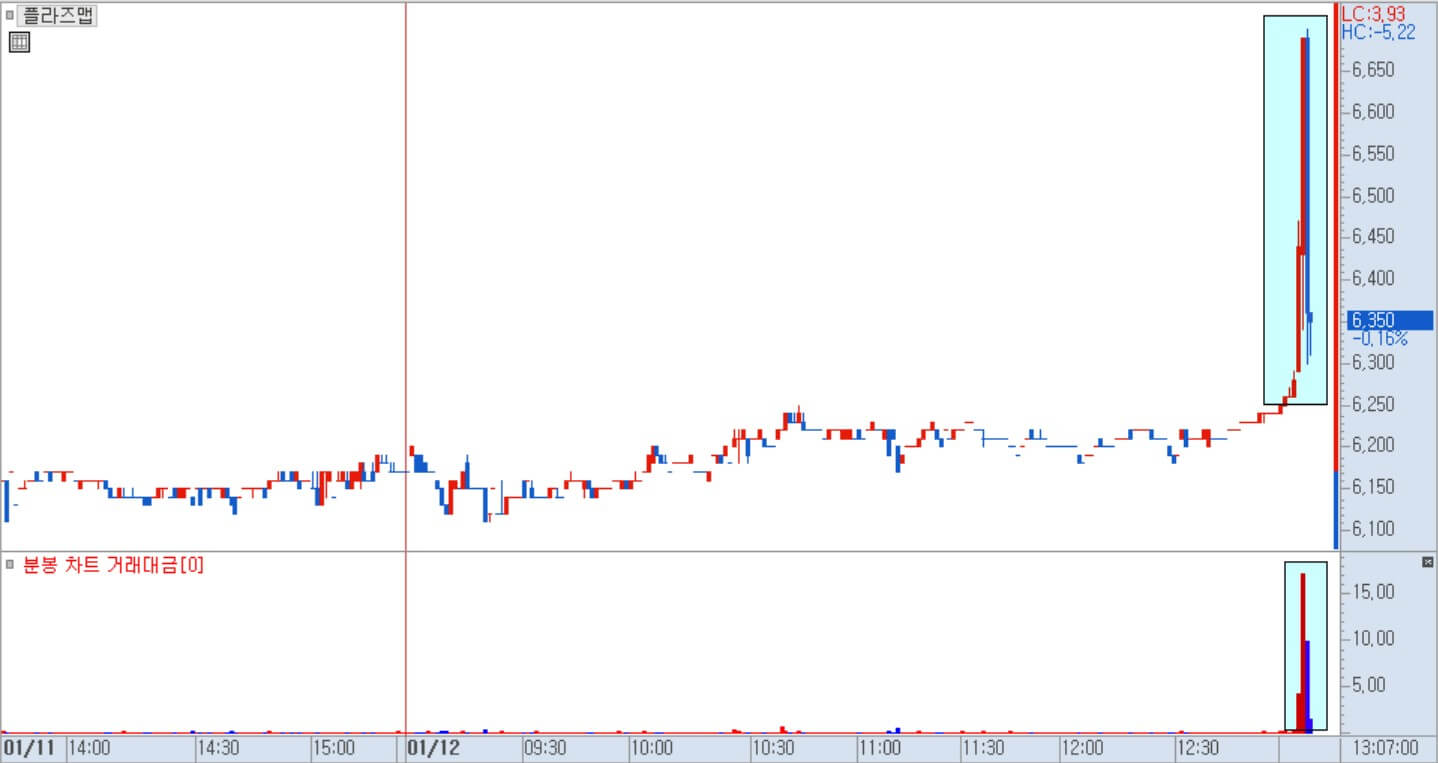
Task: Click the 13:07:00 current time label
Action: coord(1386,748)
